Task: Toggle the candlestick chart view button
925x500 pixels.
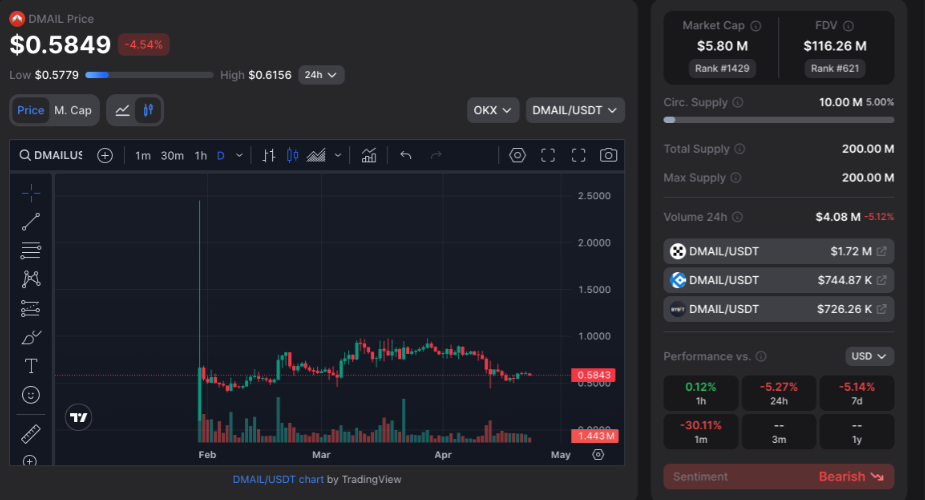Action: (x=148, y=110)
